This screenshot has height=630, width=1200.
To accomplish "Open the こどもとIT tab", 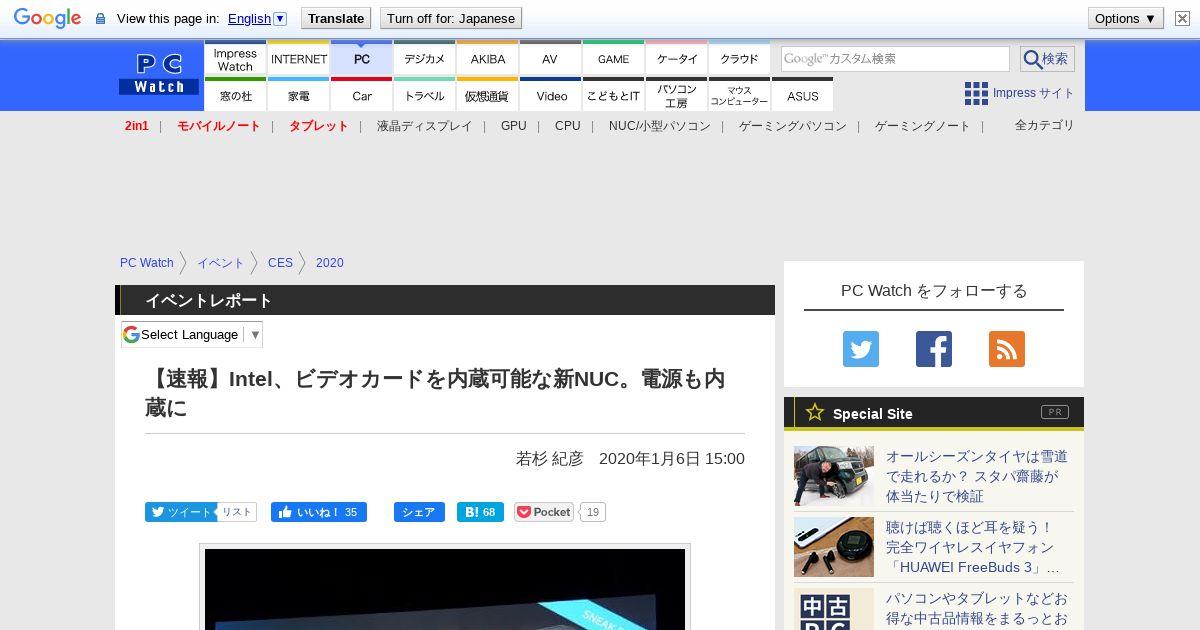I will [x=614, y=95].
